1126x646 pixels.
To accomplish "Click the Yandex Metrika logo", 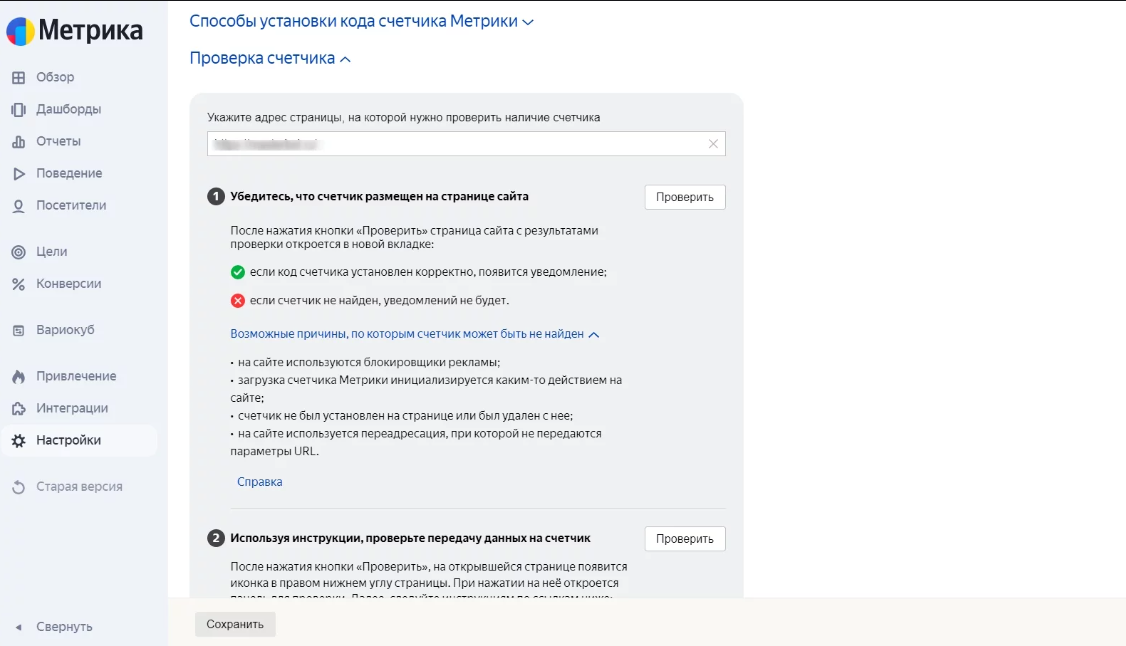I will pos(75,31).
